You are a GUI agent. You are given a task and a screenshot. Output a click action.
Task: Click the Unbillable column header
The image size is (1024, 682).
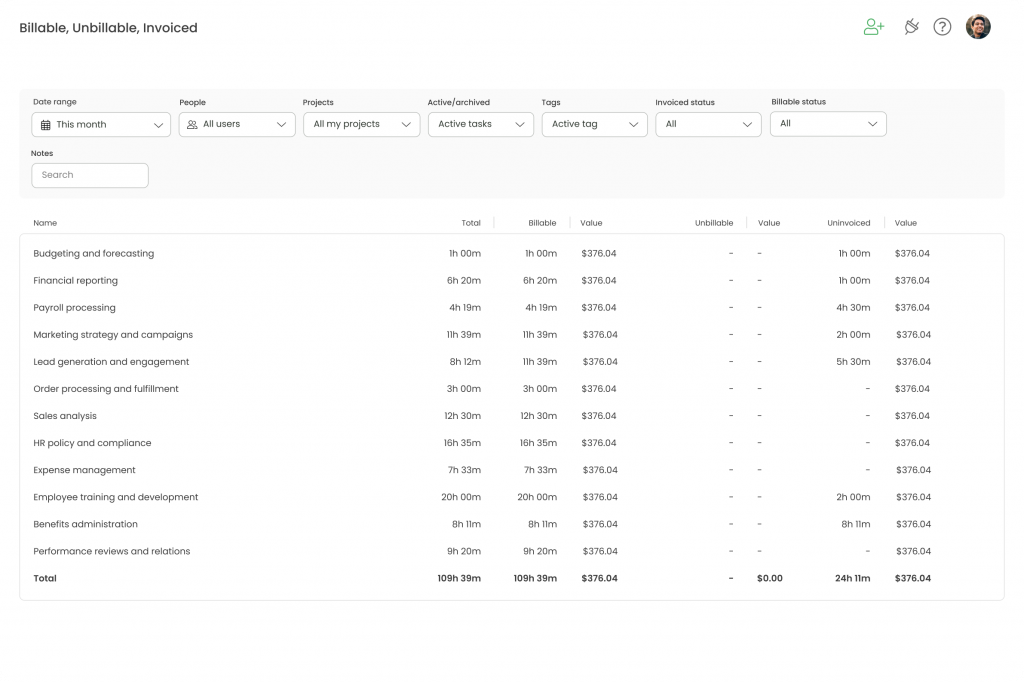coord(714,223)
